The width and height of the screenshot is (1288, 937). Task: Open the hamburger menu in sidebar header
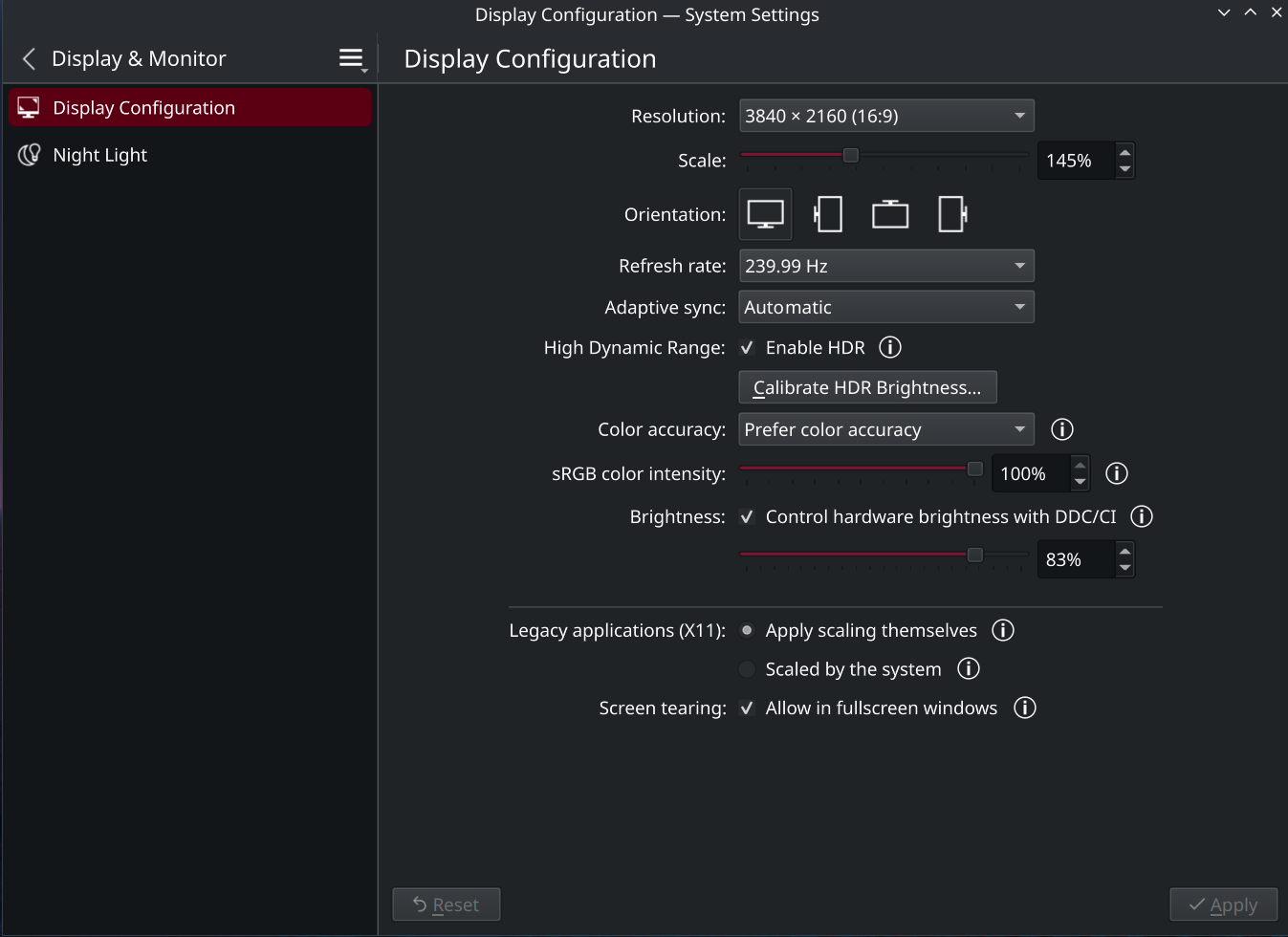pos(352,59)
